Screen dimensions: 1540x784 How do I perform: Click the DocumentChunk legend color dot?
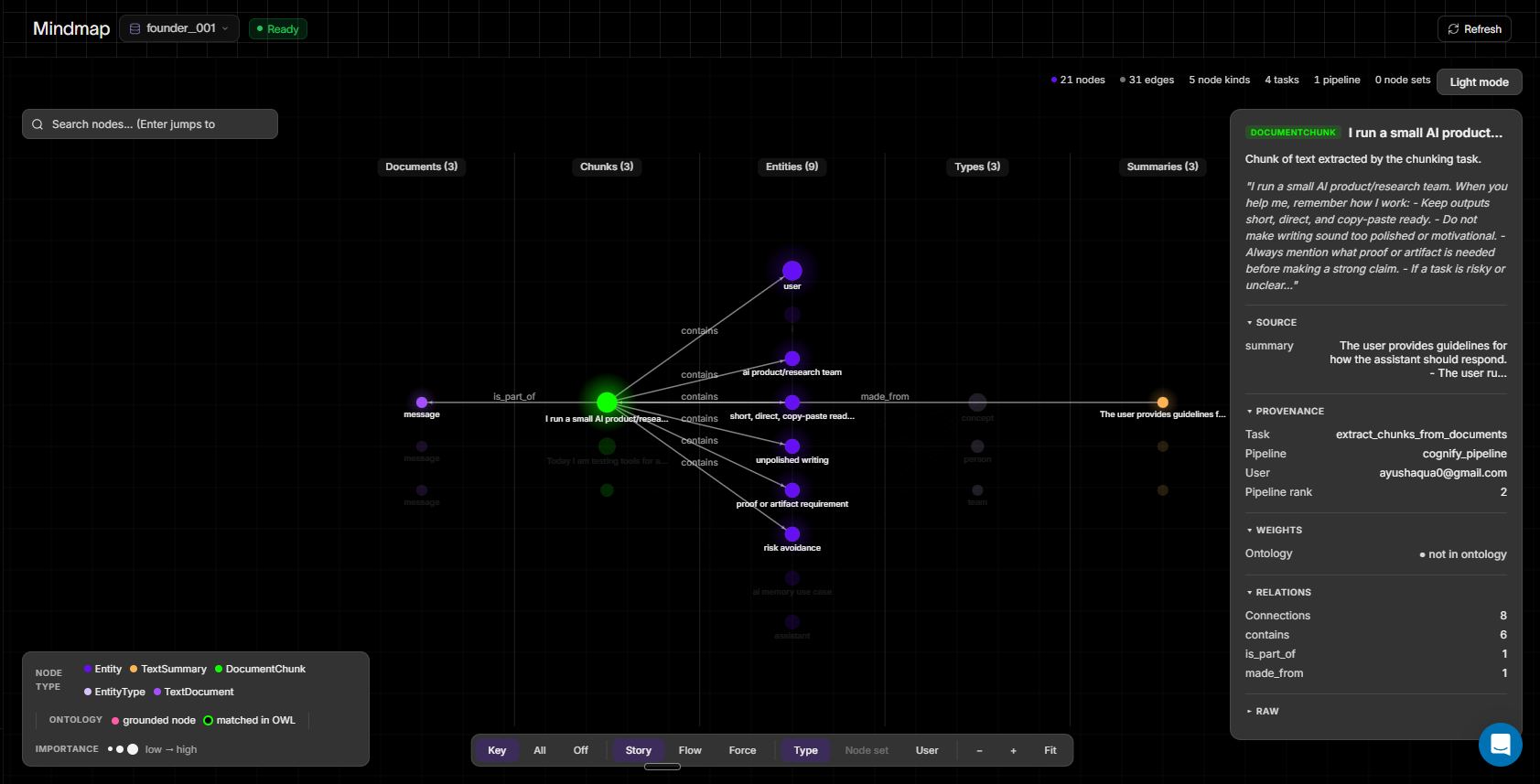pos(219,669)
